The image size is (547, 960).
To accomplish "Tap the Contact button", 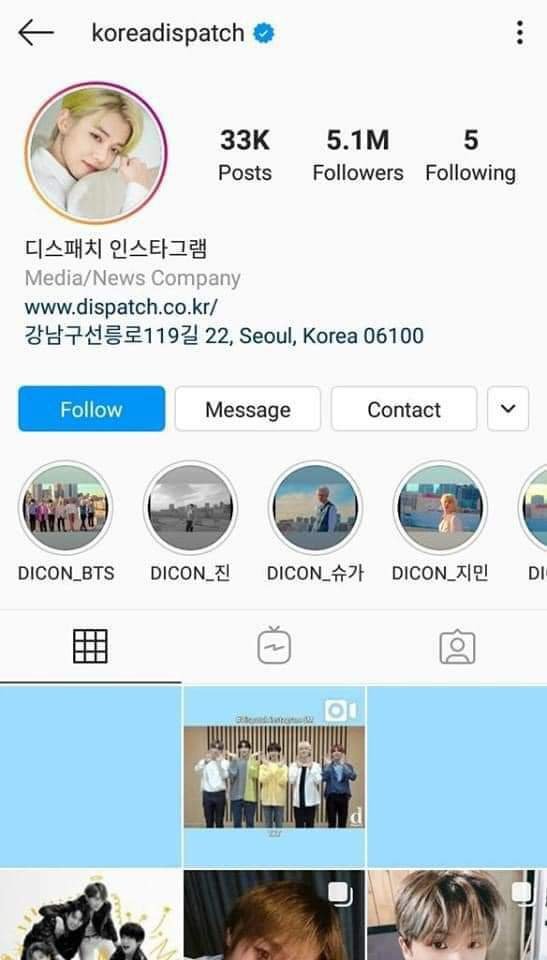I will (404, 408).
